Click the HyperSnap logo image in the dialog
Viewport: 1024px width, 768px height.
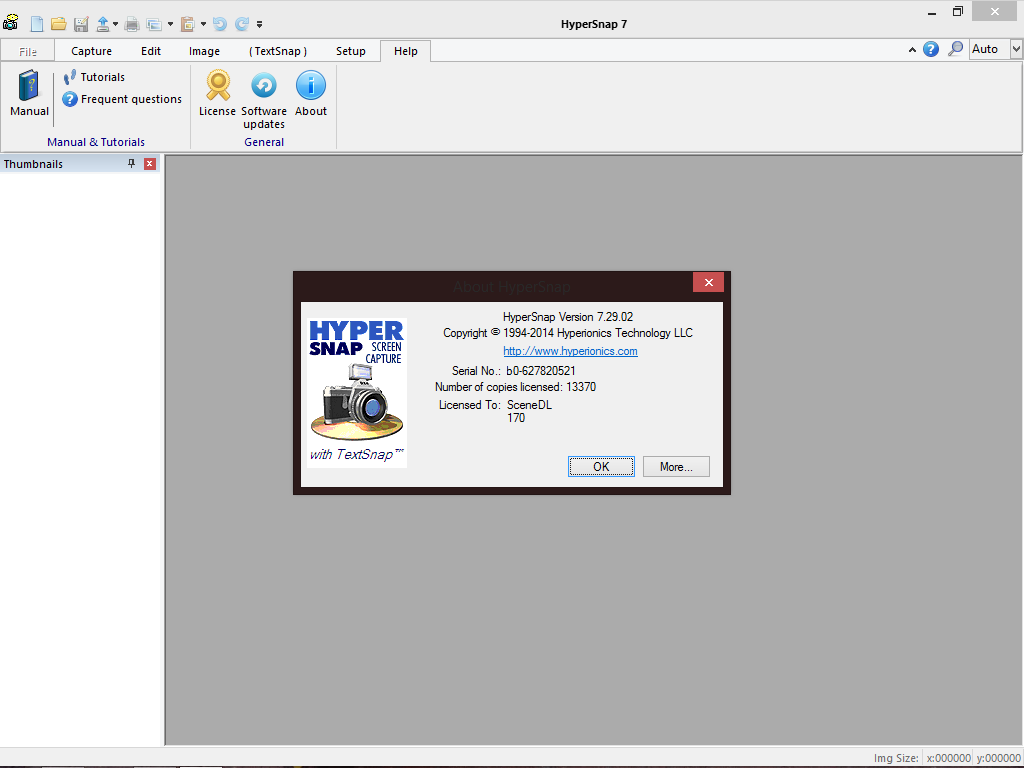[x=357, y=392]
